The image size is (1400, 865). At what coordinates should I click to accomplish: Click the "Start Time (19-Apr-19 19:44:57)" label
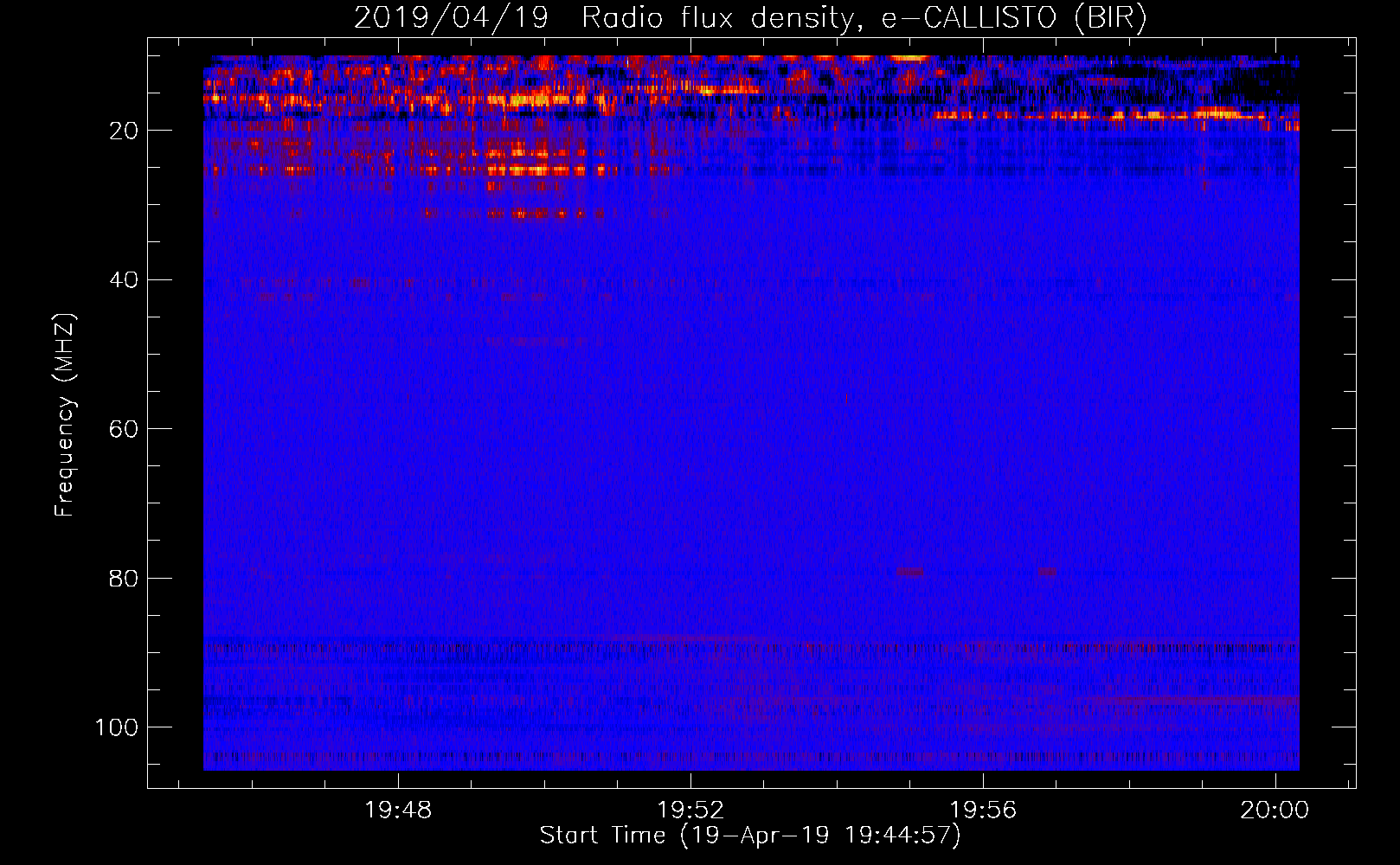(x=750, y=836)
